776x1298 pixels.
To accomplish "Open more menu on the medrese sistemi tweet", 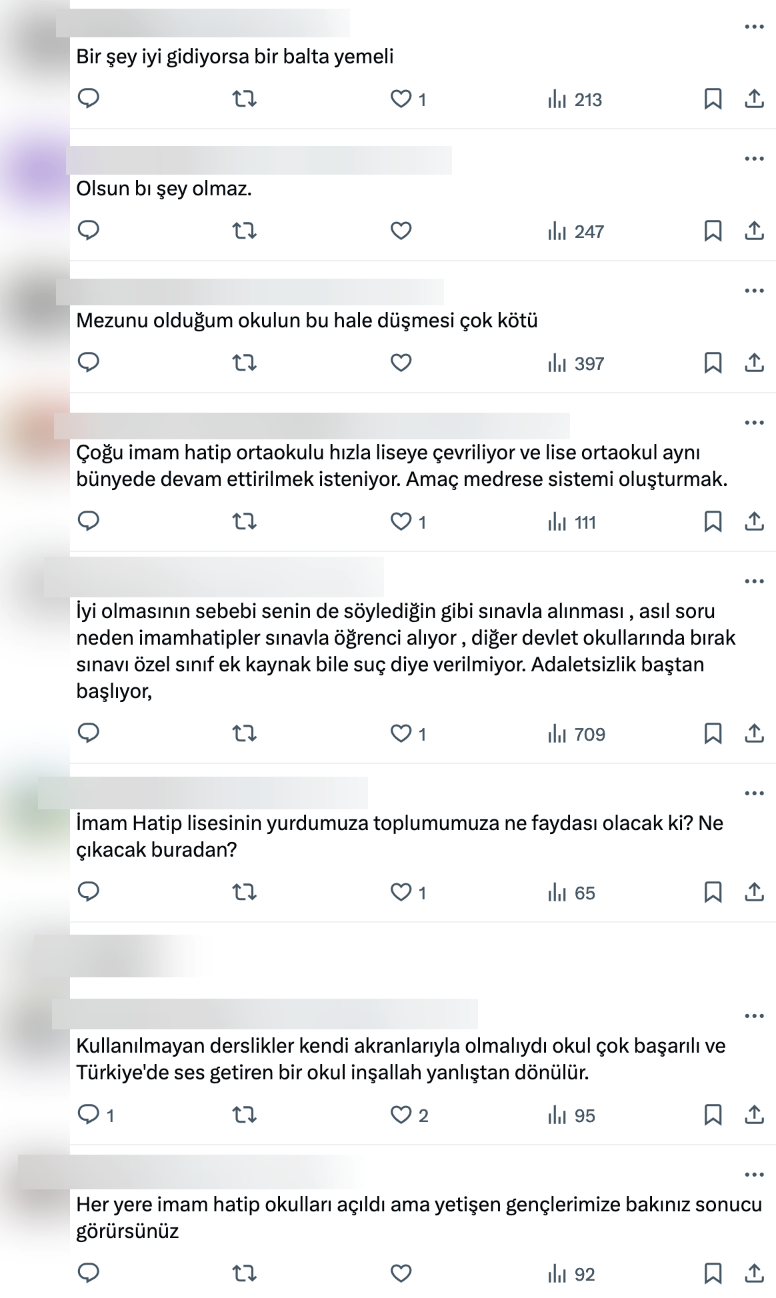I will pos(755,422).
